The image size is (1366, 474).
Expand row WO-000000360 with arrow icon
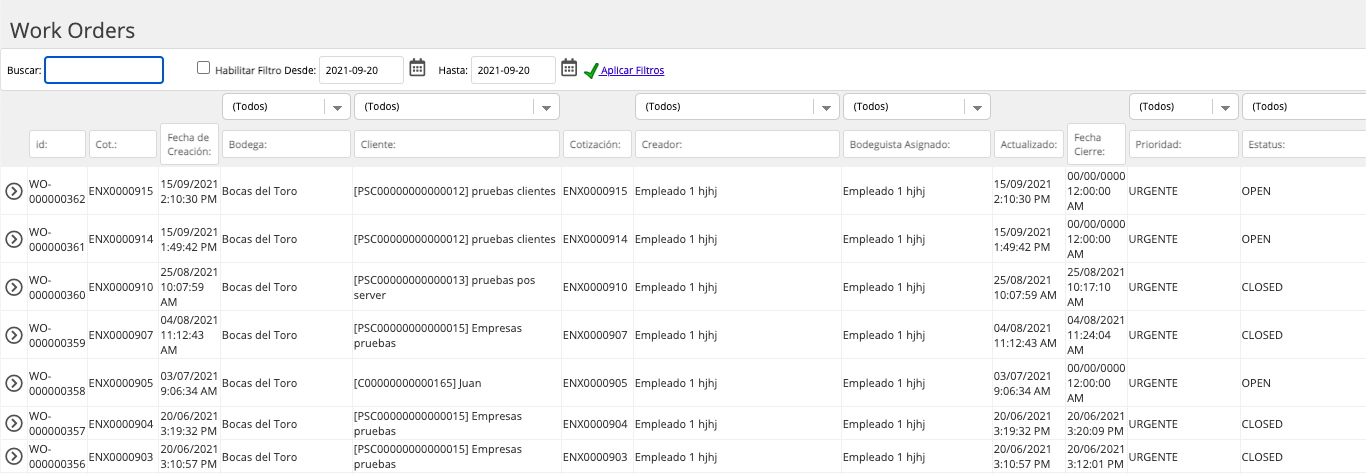pyautogui.click(x=14, y=287)
